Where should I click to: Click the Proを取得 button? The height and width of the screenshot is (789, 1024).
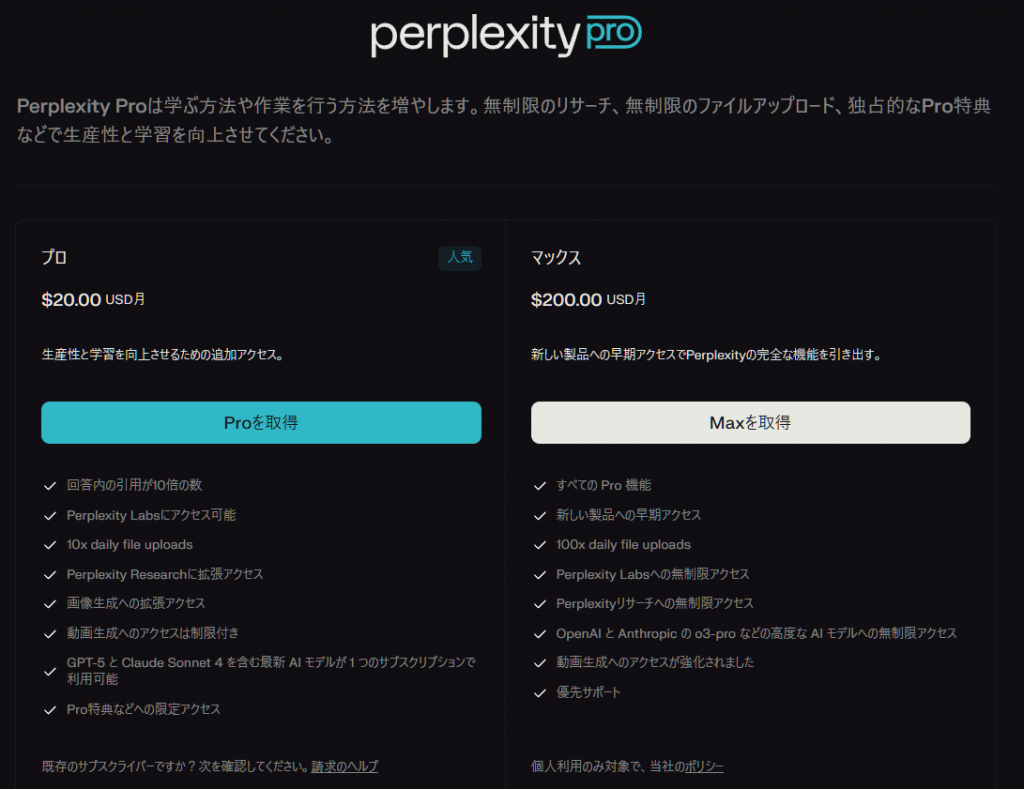tap(261, 423)
